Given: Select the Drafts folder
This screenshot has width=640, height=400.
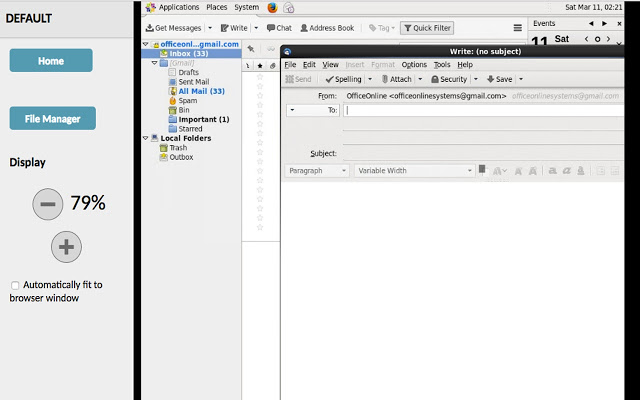Looking at the screenshot, I should [189, 72].
